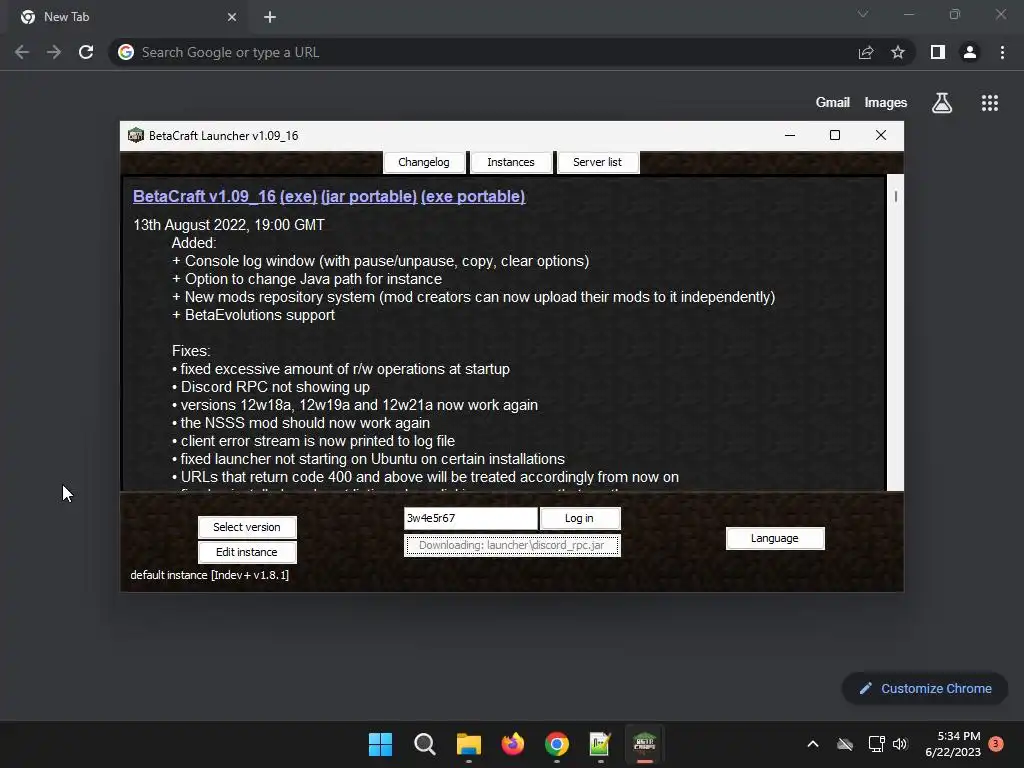The width and height of the screenshot is (1024, 768).
Task: Reload the Chrome page
Action: point(86,52)
